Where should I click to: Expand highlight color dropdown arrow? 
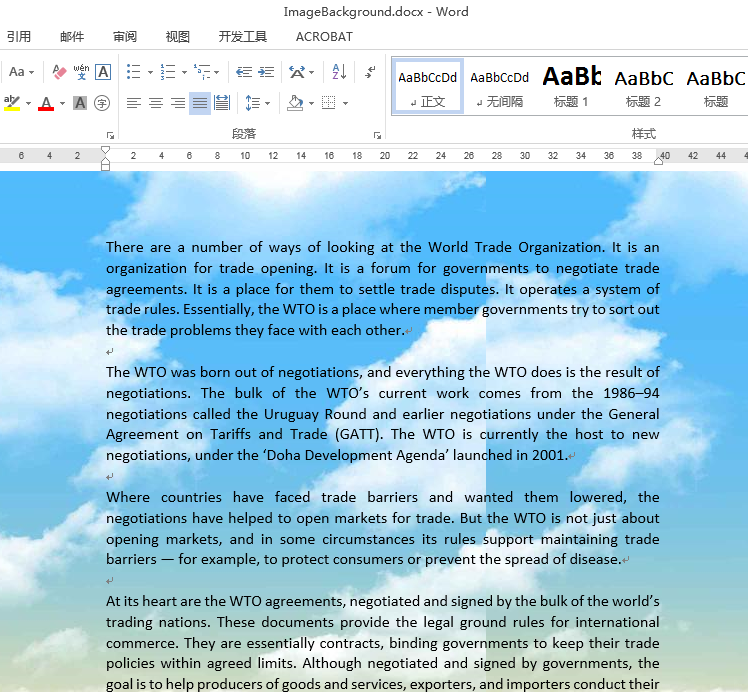(28, 103)
